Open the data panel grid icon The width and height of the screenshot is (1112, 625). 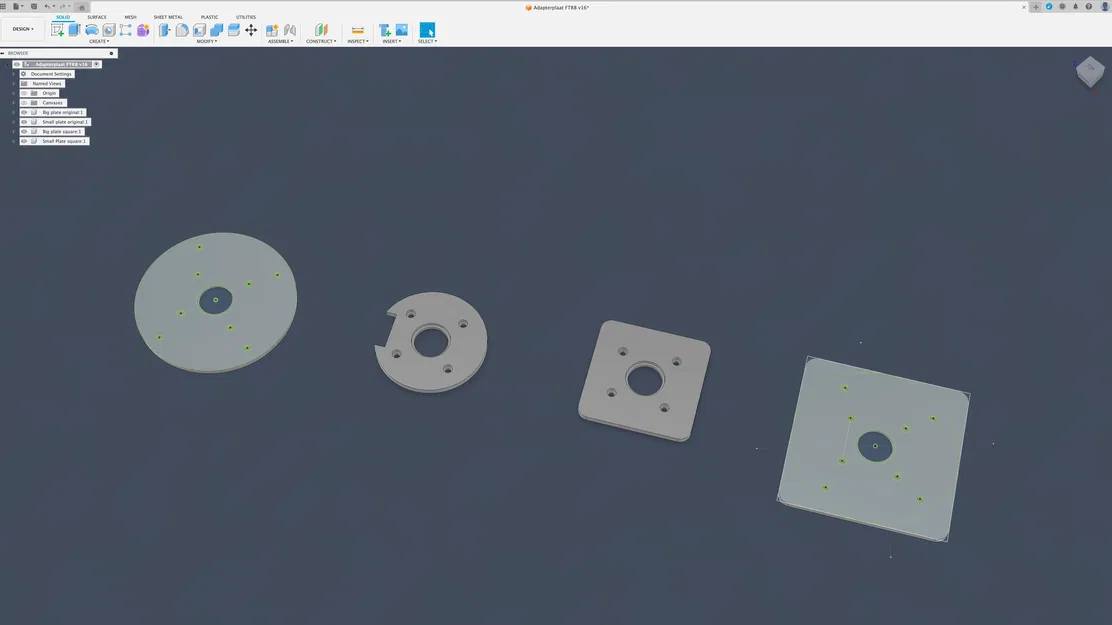(4, 6)
